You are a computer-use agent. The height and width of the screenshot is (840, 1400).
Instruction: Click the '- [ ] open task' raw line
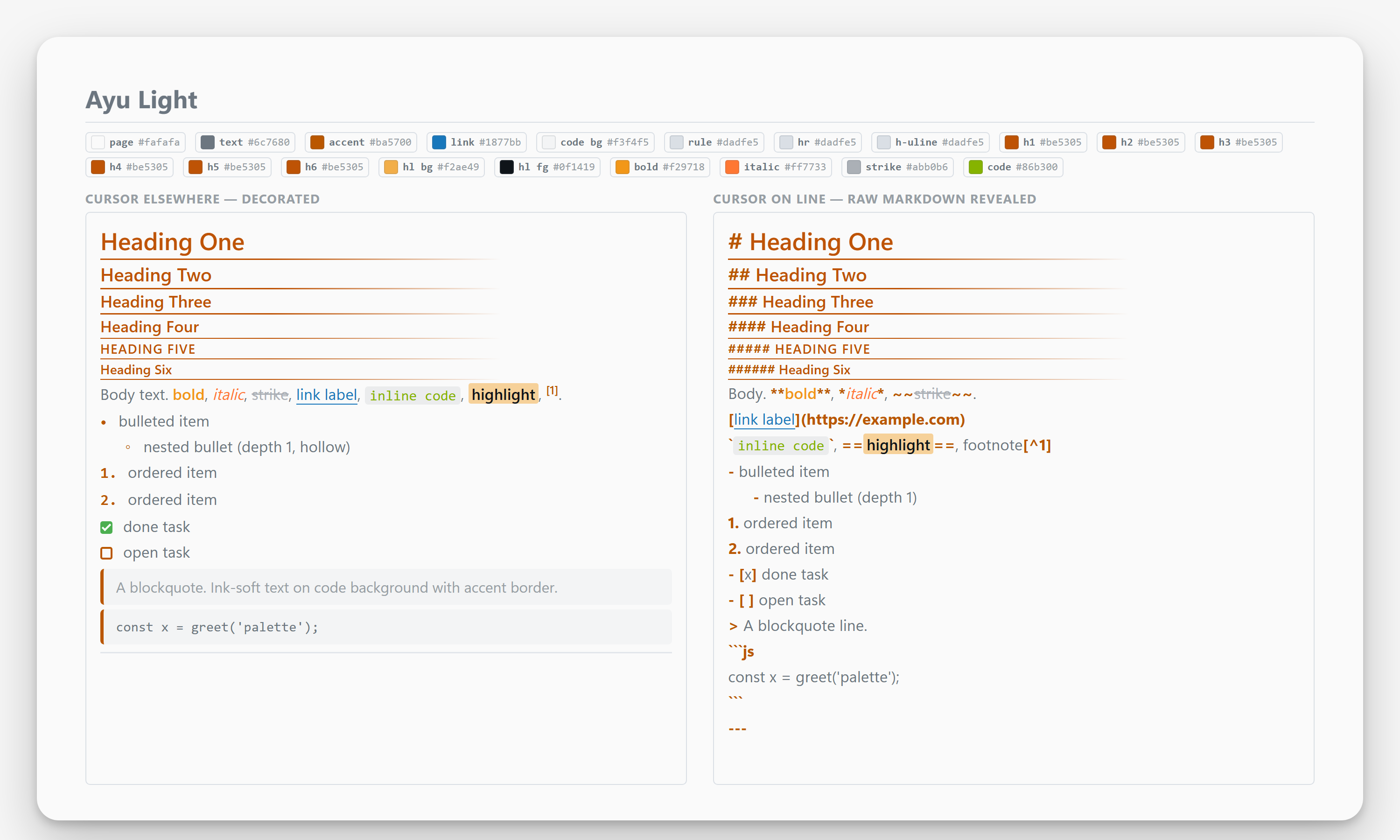[x=777, y=600]
